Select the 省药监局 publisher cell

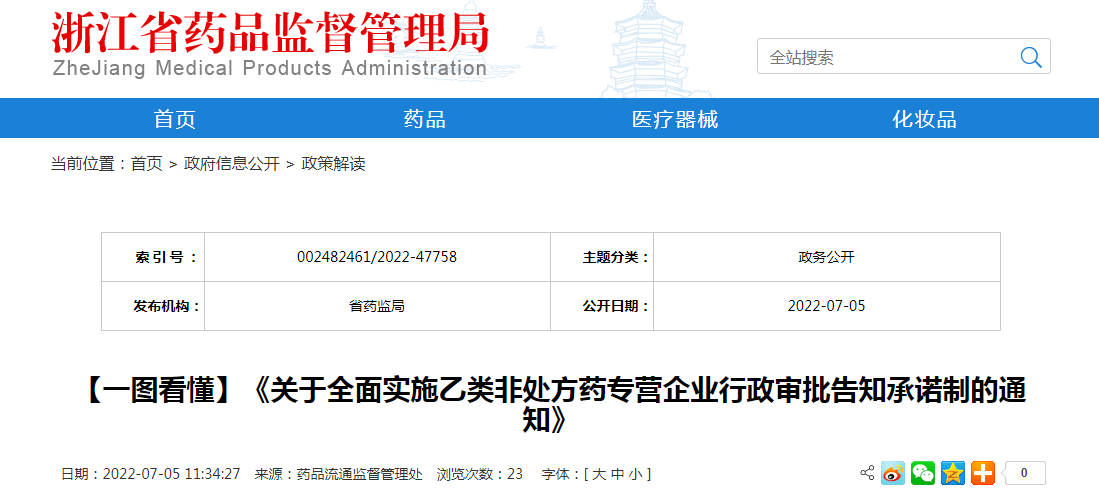[x=377, y=306]
